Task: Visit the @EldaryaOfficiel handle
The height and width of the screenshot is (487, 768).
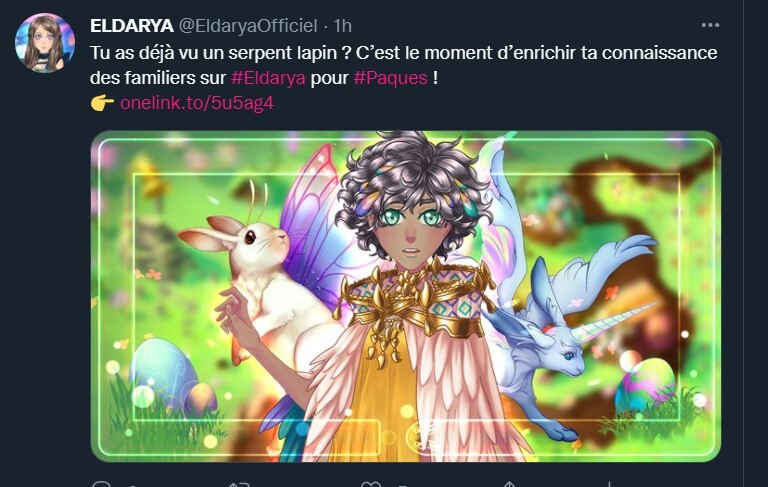Action: click(247, 25)
